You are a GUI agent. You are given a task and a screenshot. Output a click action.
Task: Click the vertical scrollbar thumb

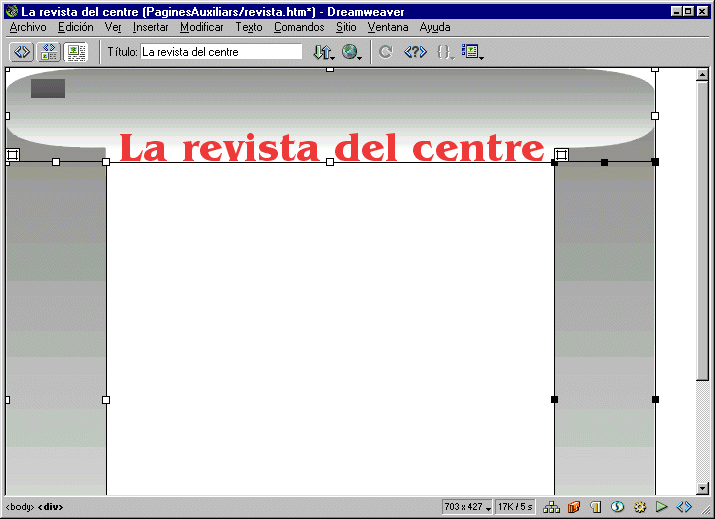[702, 230]
